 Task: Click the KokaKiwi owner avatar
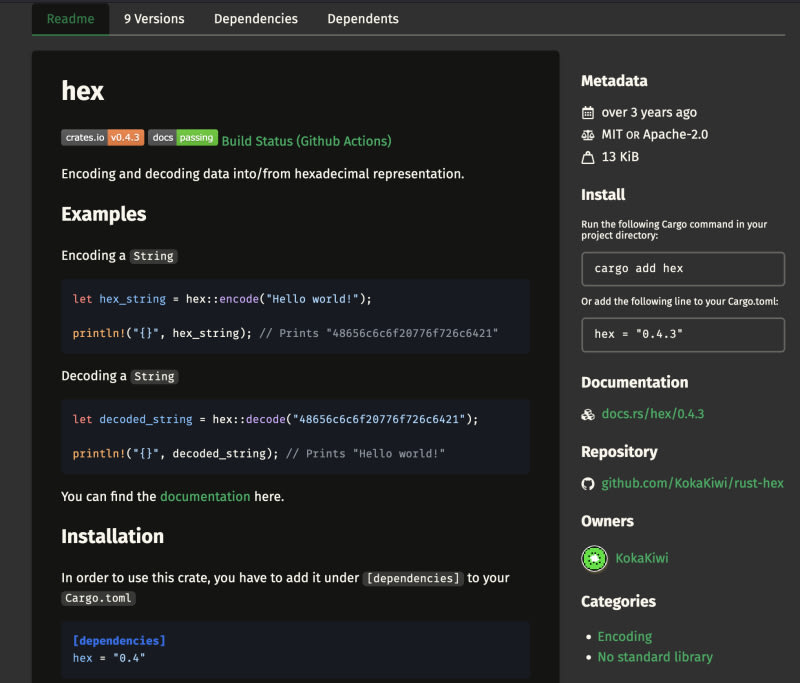coord(595,558)
